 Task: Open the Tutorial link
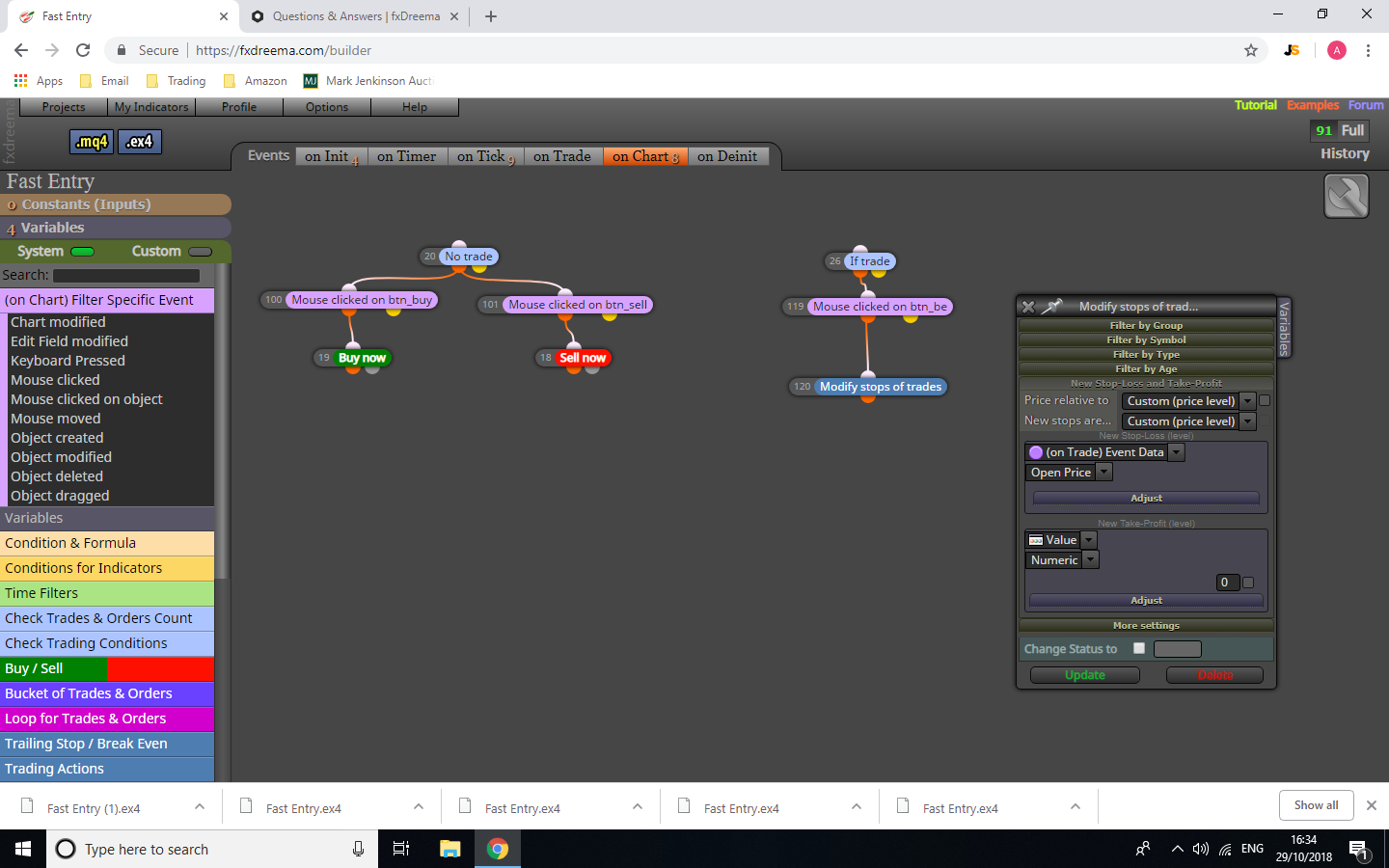(x=1256, y=105)
